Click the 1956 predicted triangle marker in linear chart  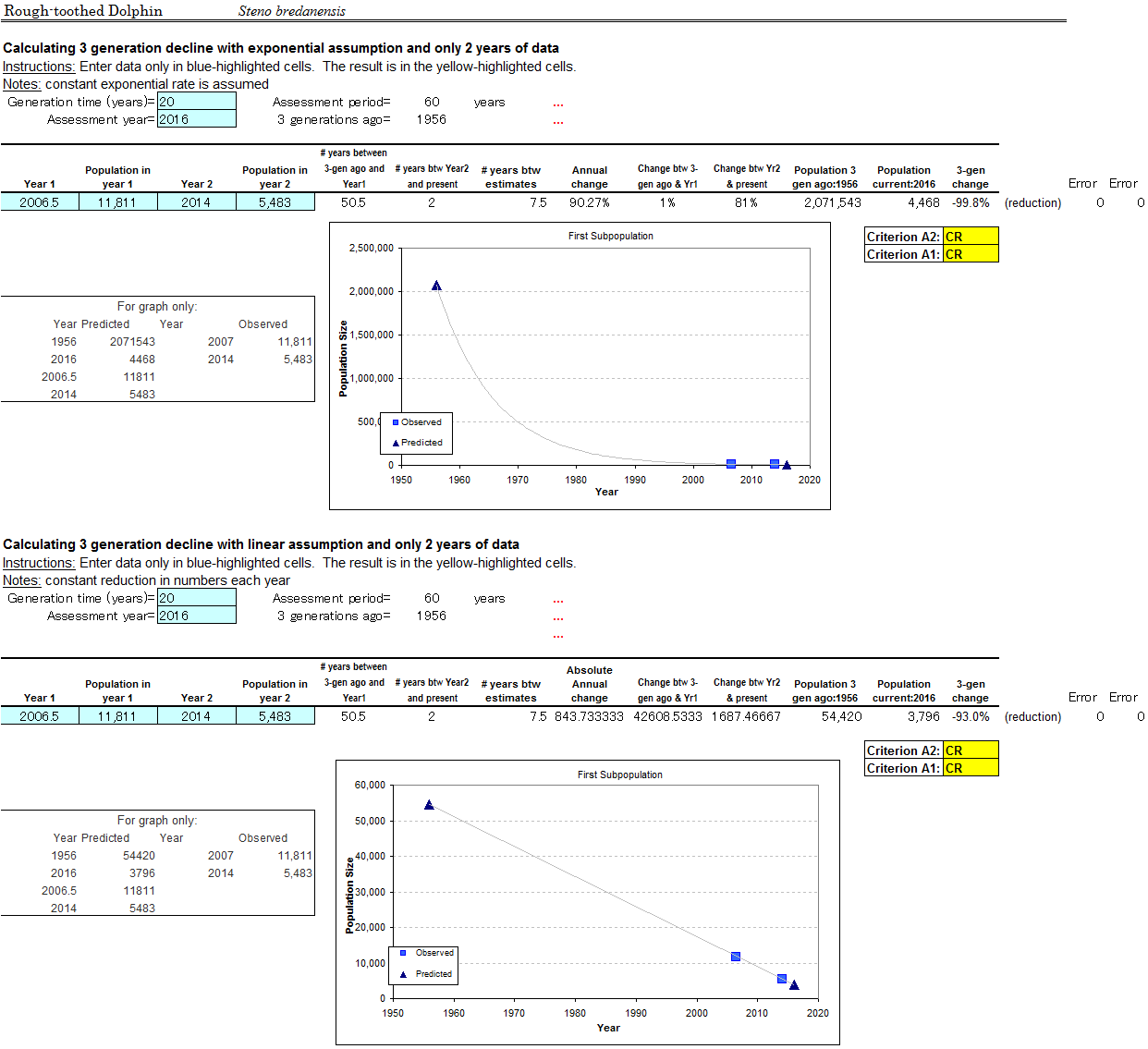point(429,805)
